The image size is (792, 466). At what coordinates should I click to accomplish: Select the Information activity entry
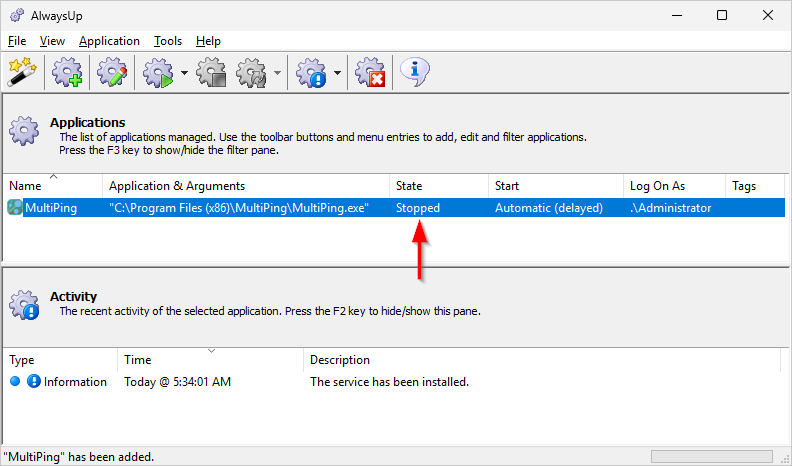pos(392,382)
